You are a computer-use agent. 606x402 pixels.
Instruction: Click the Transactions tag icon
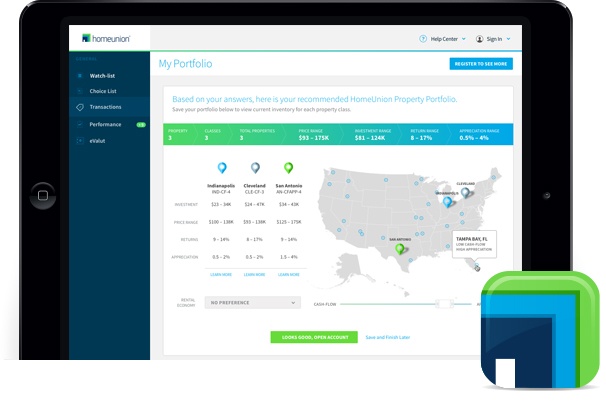[80, 107]
